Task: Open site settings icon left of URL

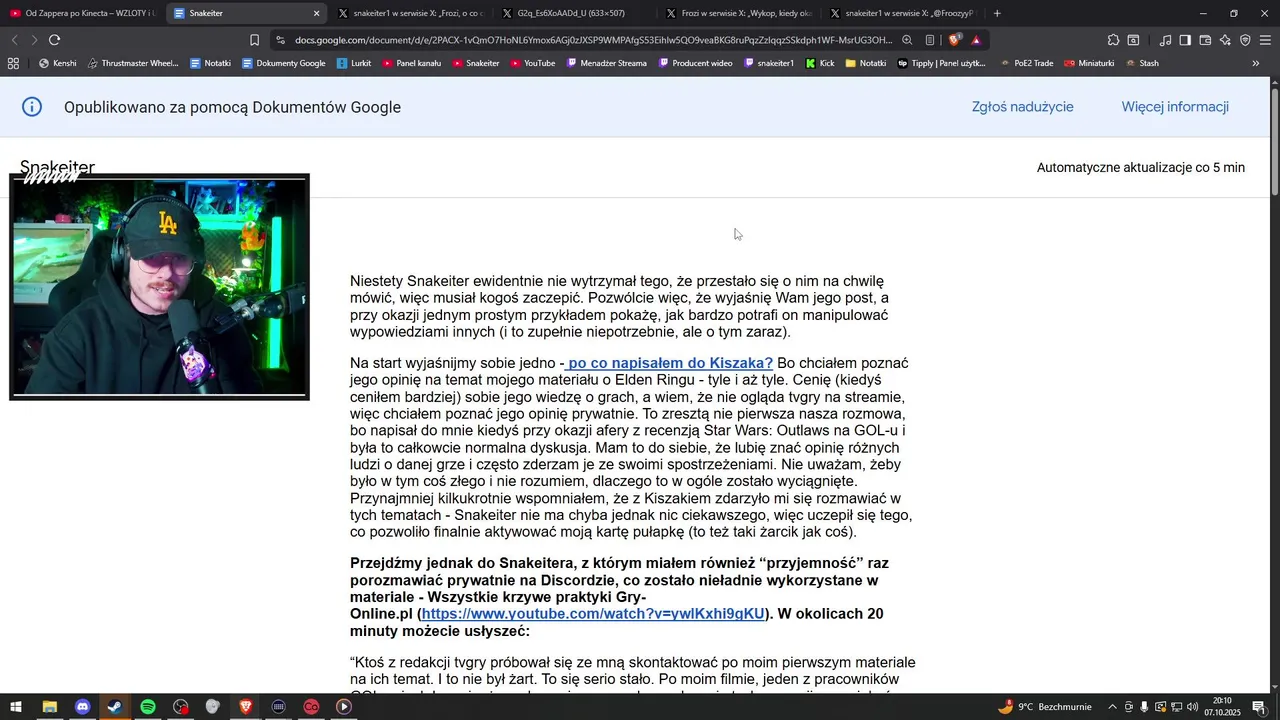Action: (x=280, y=40)
